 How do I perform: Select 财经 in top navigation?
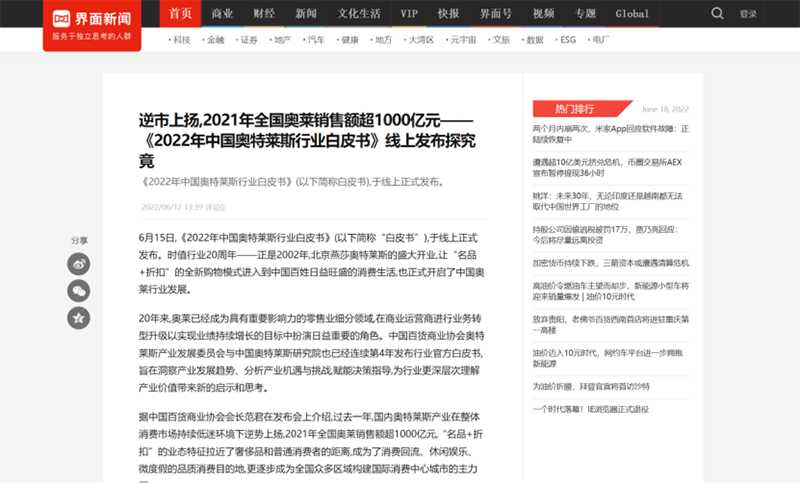click(264, 14)
